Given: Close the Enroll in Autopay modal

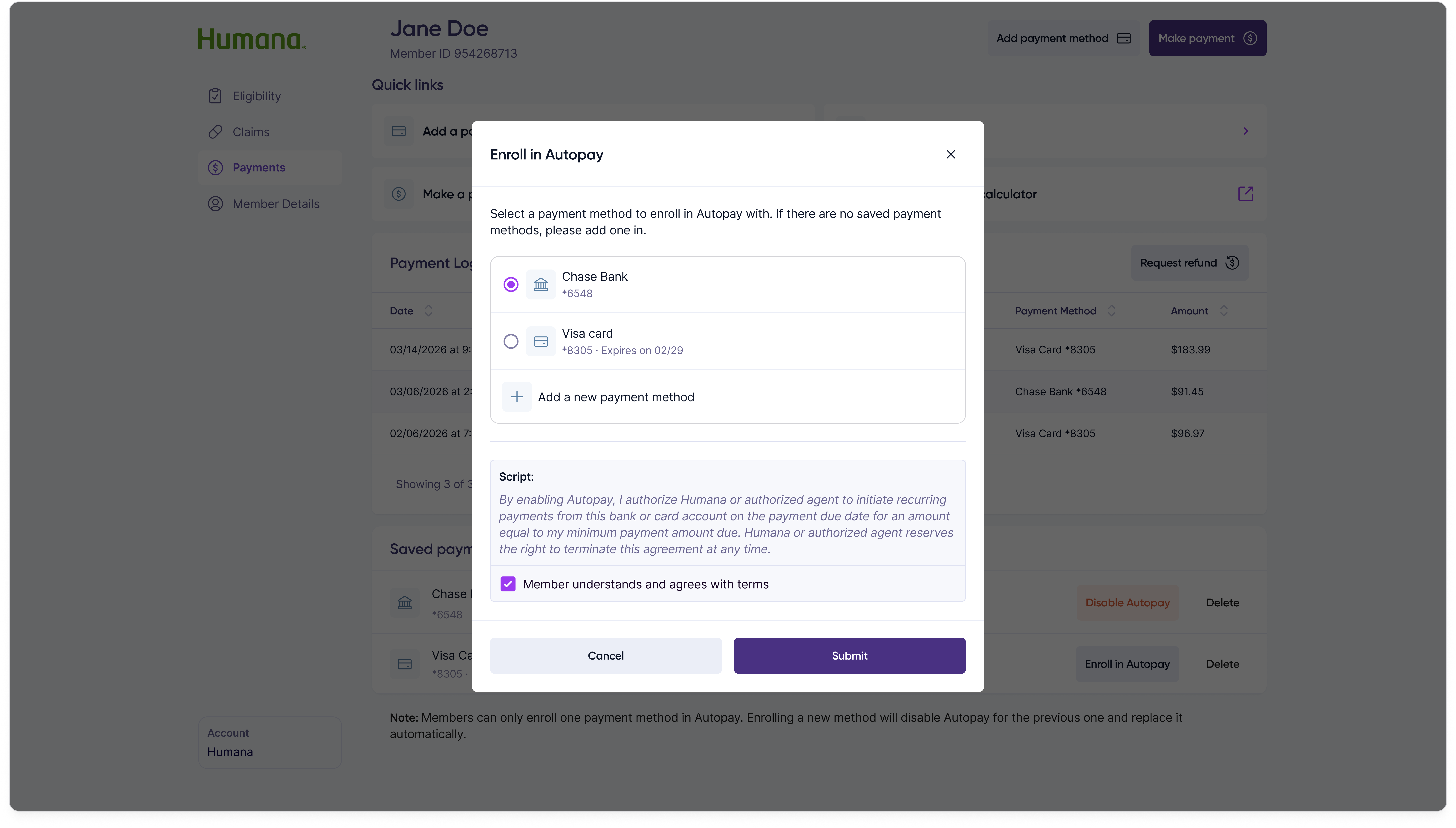Looking at the screenshot, I should point(950,154).
